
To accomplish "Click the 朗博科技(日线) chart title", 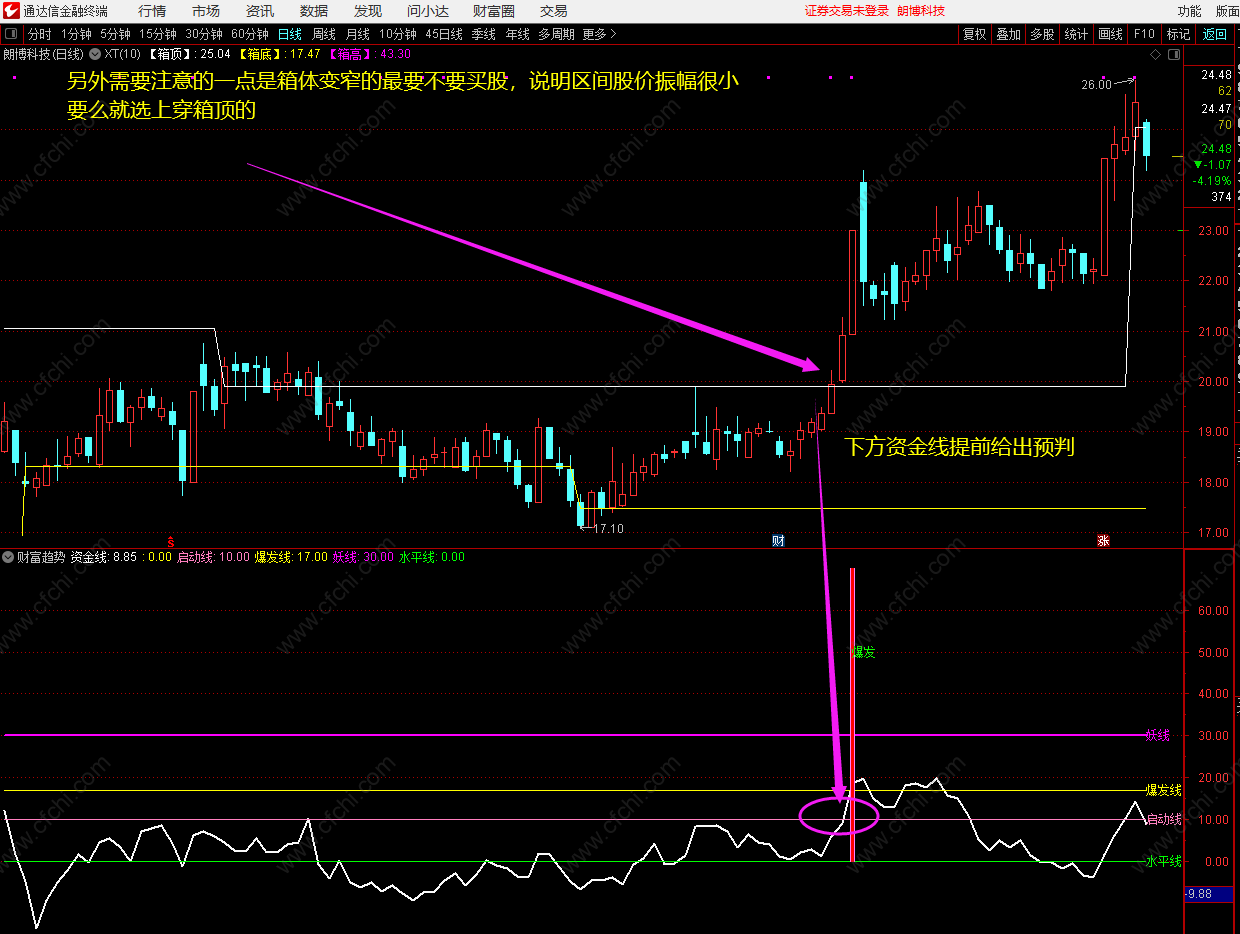I will click(44, 53).
